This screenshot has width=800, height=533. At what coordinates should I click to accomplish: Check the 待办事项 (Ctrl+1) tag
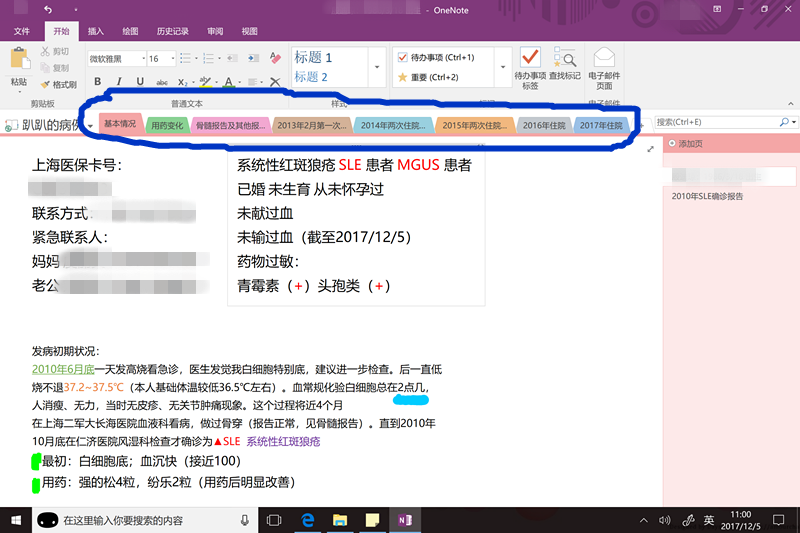point(436,57)
